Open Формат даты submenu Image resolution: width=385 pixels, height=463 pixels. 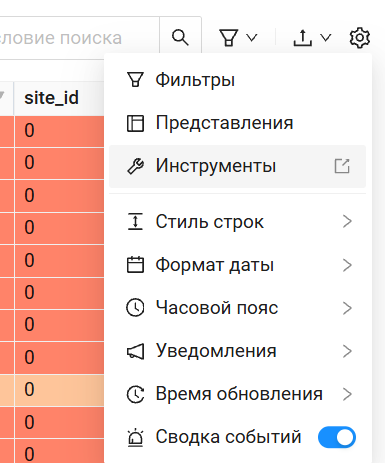point(237,265)
